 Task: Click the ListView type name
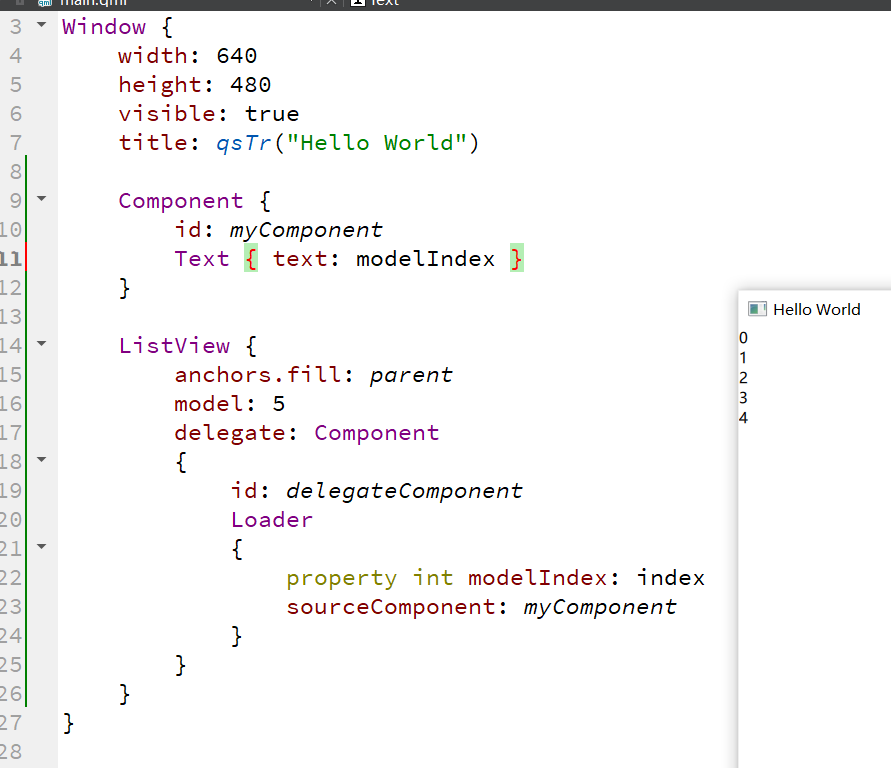tap(174, 345)
